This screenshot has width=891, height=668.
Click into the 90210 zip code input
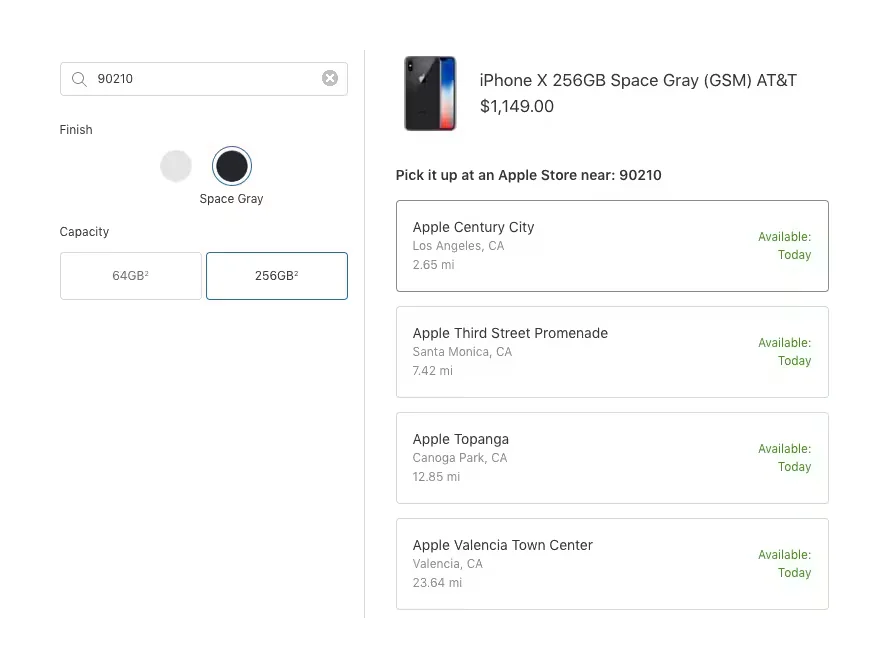200,79
